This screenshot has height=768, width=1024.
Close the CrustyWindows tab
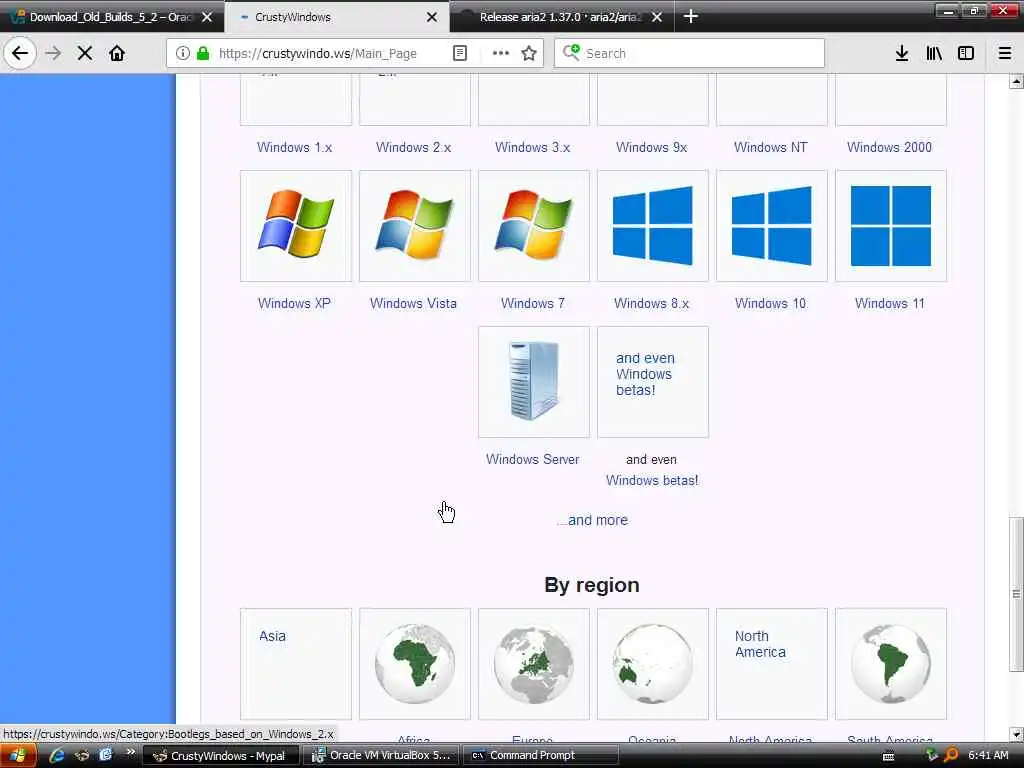pyautogui.click(x=432, y=17)
